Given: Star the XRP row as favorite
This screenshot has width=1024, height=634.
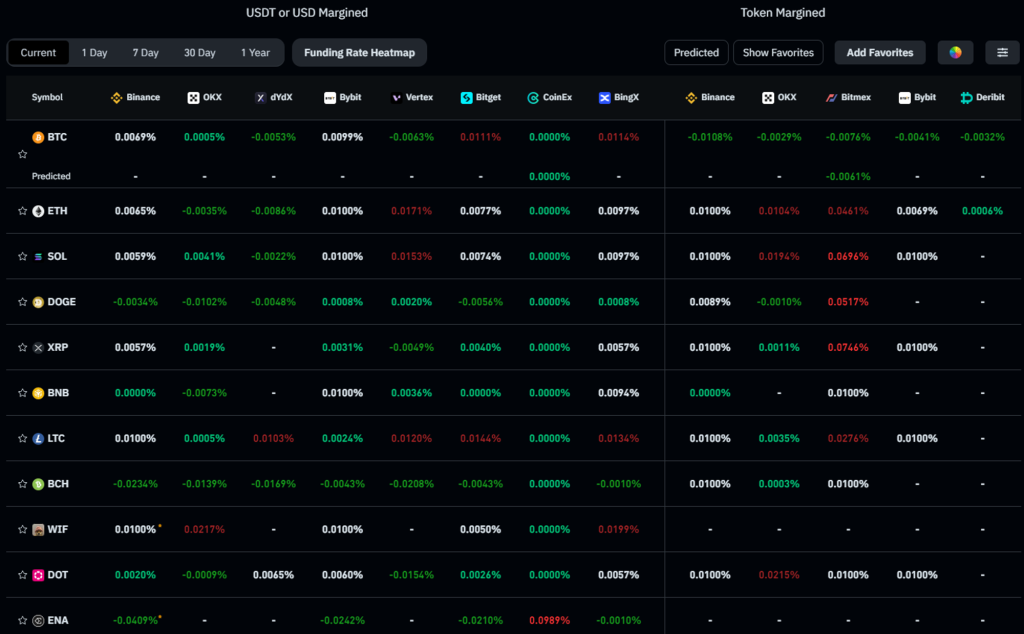Looking at the screenshot, I should (22, 348).
